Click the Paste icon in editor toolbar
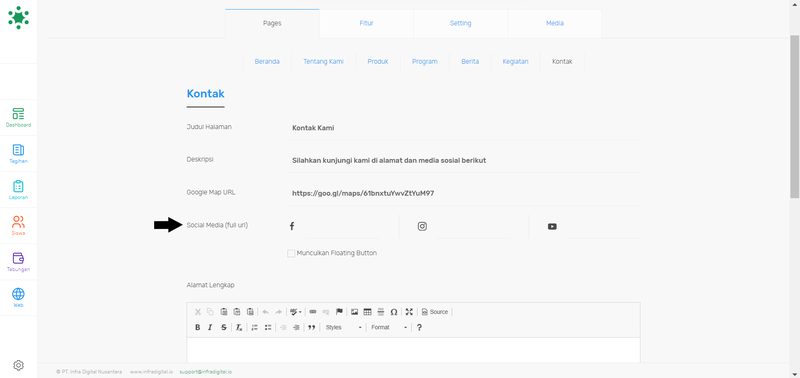This screenshot has height=378, width=800. [x=223, y=312]
